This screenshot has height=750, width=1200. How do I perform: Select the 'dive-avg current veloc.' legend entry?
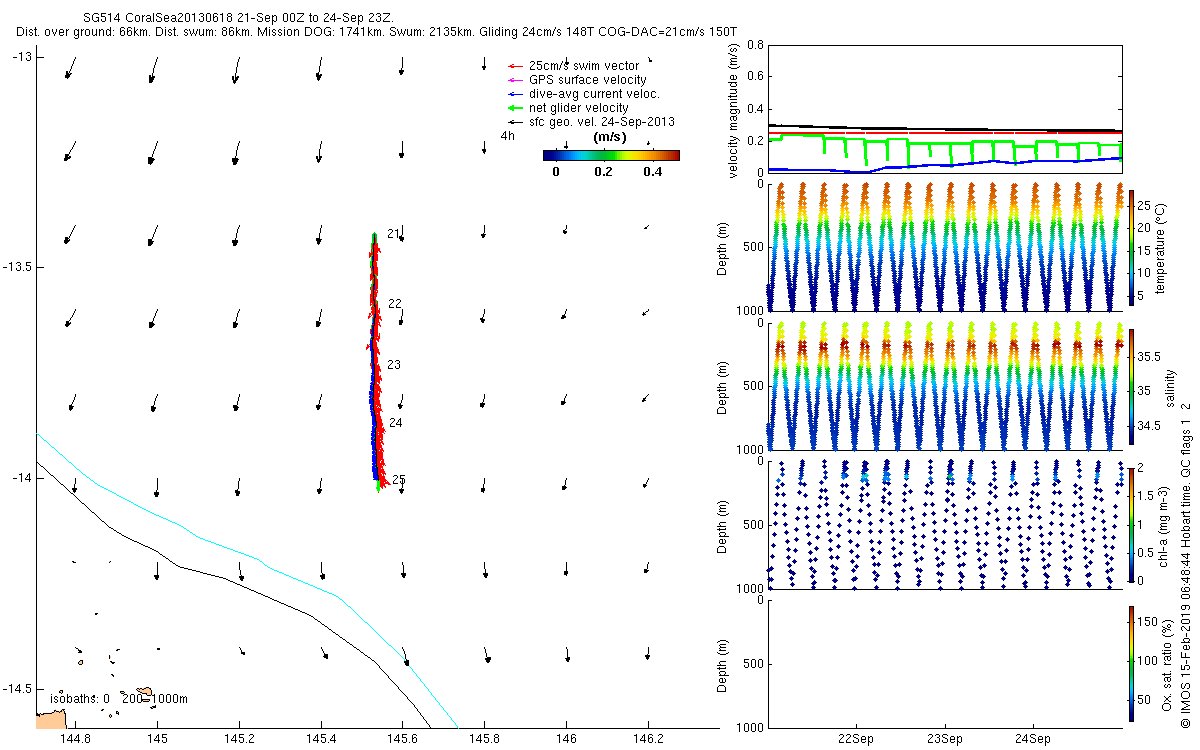pos(584,94)
